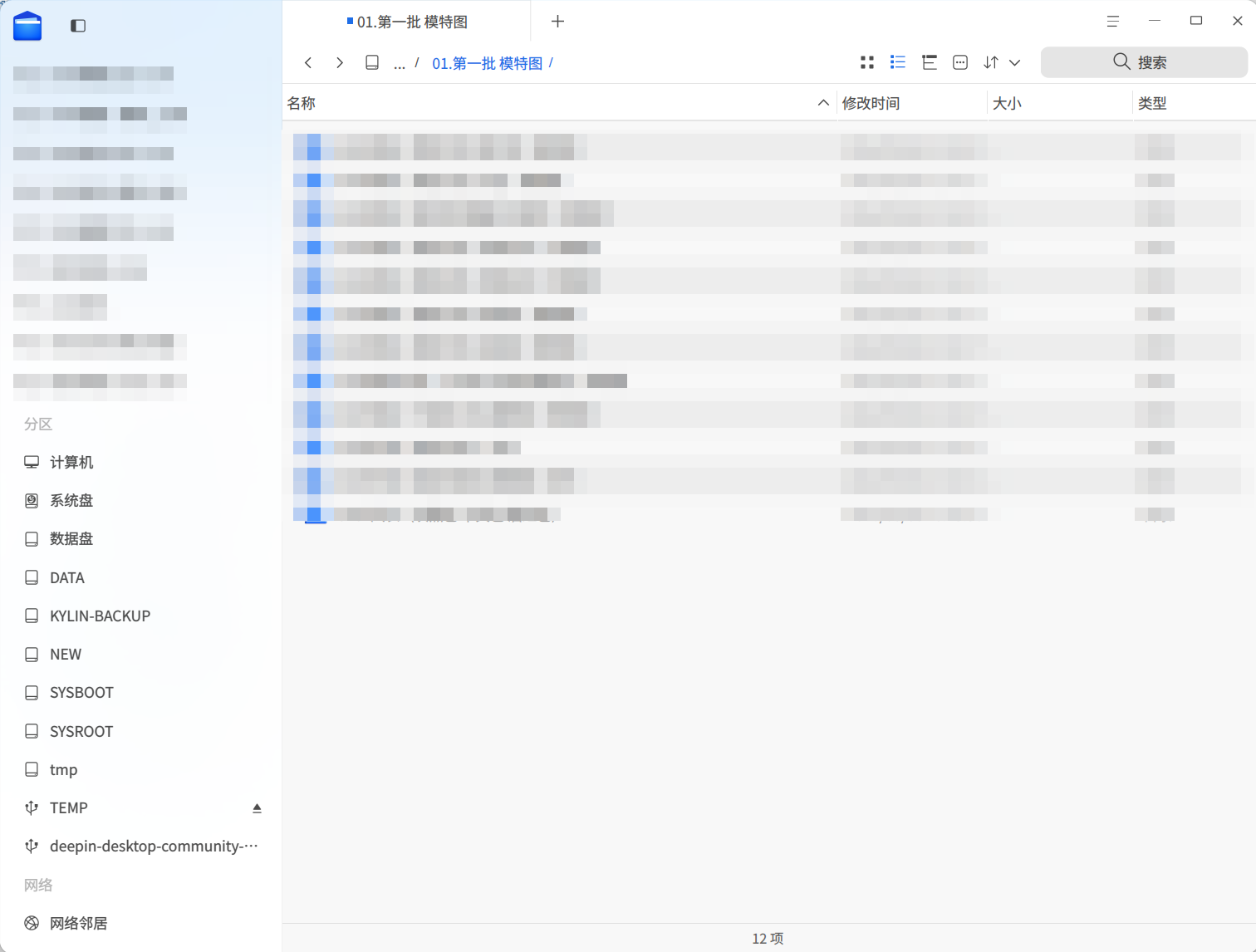Sort by 大小 column header
Image resolution: width=1256 pixels, height=952 pixels.
(1007, 103)
